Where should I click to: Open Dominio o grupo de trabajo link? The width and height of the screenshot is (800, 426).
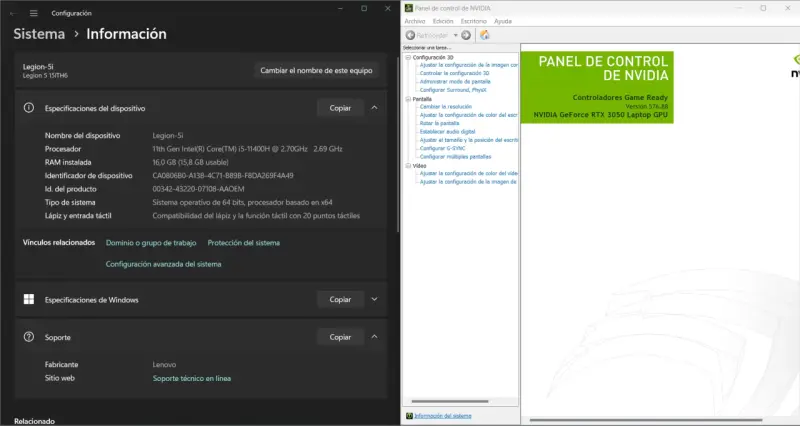pyautogui.click(x=151, y=243)
